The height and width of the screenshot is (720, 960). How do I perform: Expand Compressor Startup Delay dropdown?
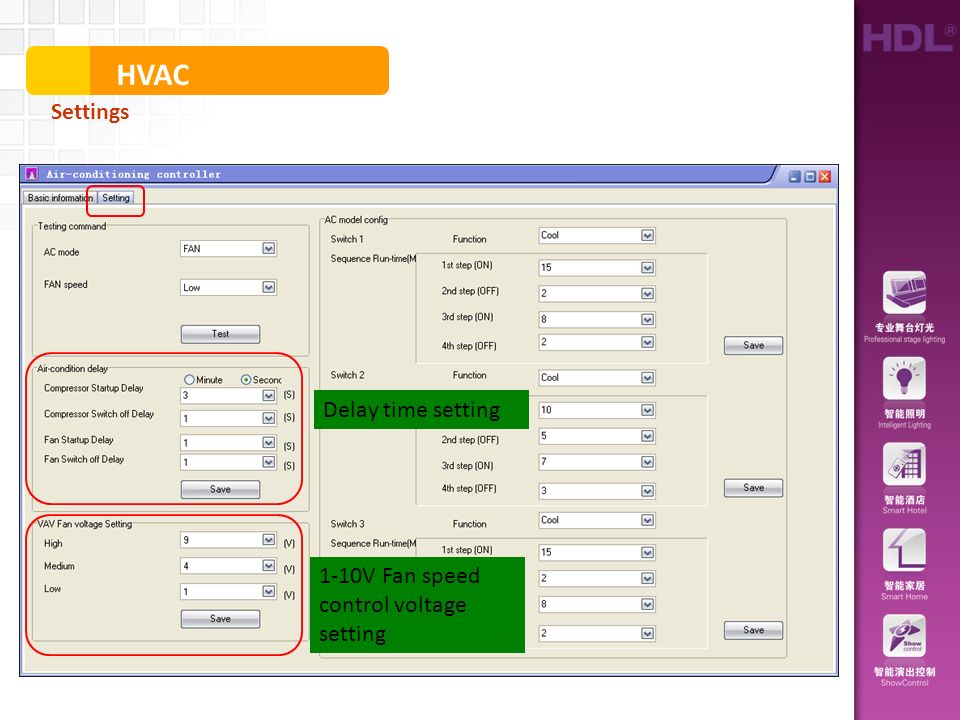click(x=268, y=396)
